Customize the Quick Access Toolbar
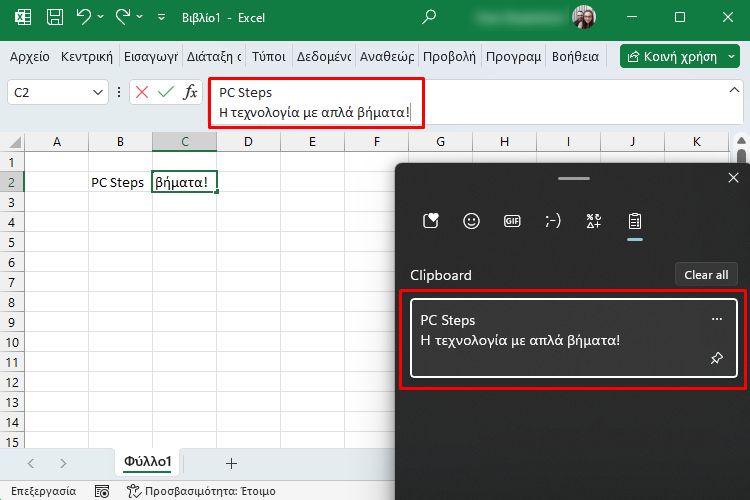 click(x=162, y=18)
